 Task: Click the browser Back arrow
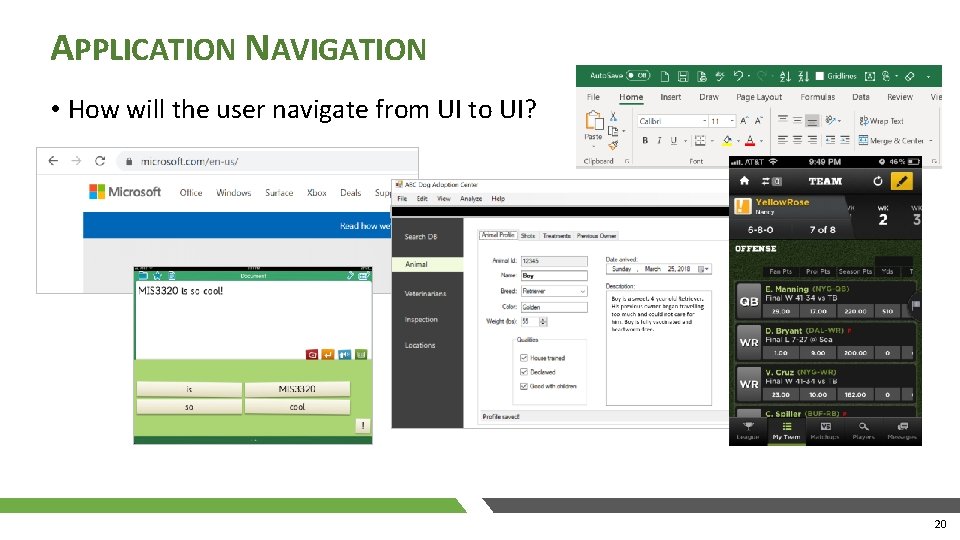point(53,161)
